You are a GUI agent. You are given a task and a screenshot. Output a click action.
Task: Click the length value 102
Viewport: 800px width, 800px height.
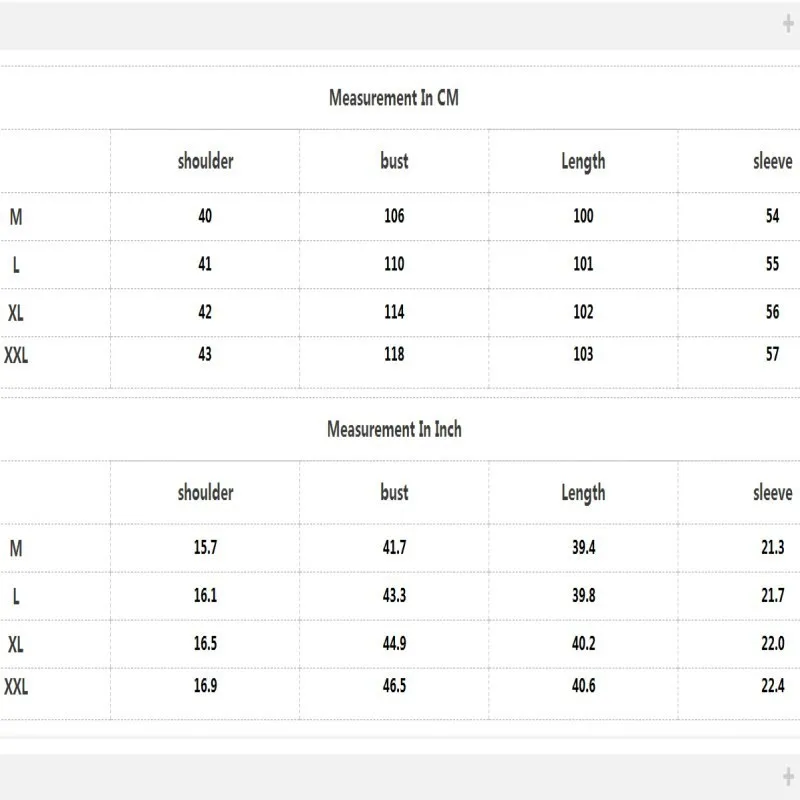(x=583, y=312)
